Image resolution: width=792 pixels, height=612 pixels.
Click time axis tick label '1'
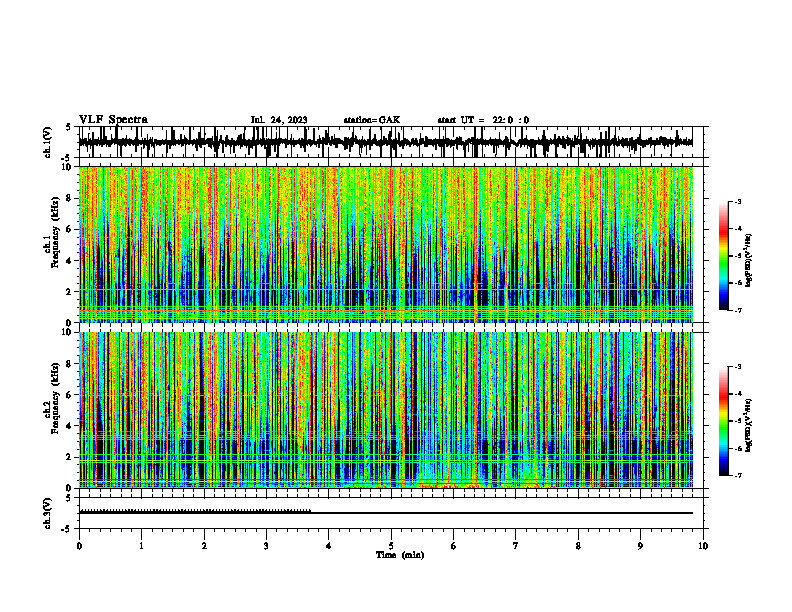point(141,546)
